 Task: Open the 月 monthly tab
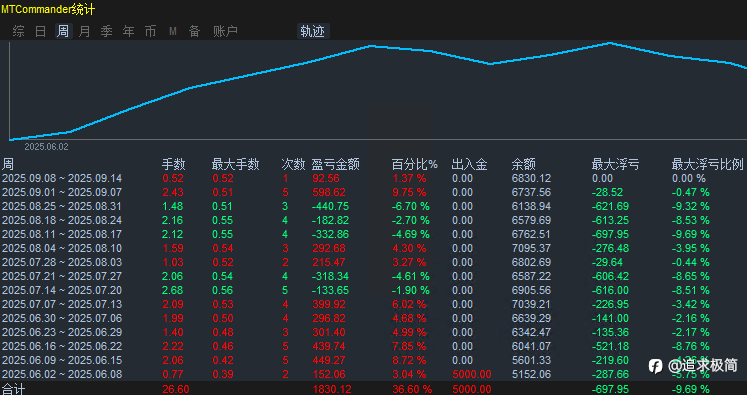pyautogui.click(x=84, y=31)
